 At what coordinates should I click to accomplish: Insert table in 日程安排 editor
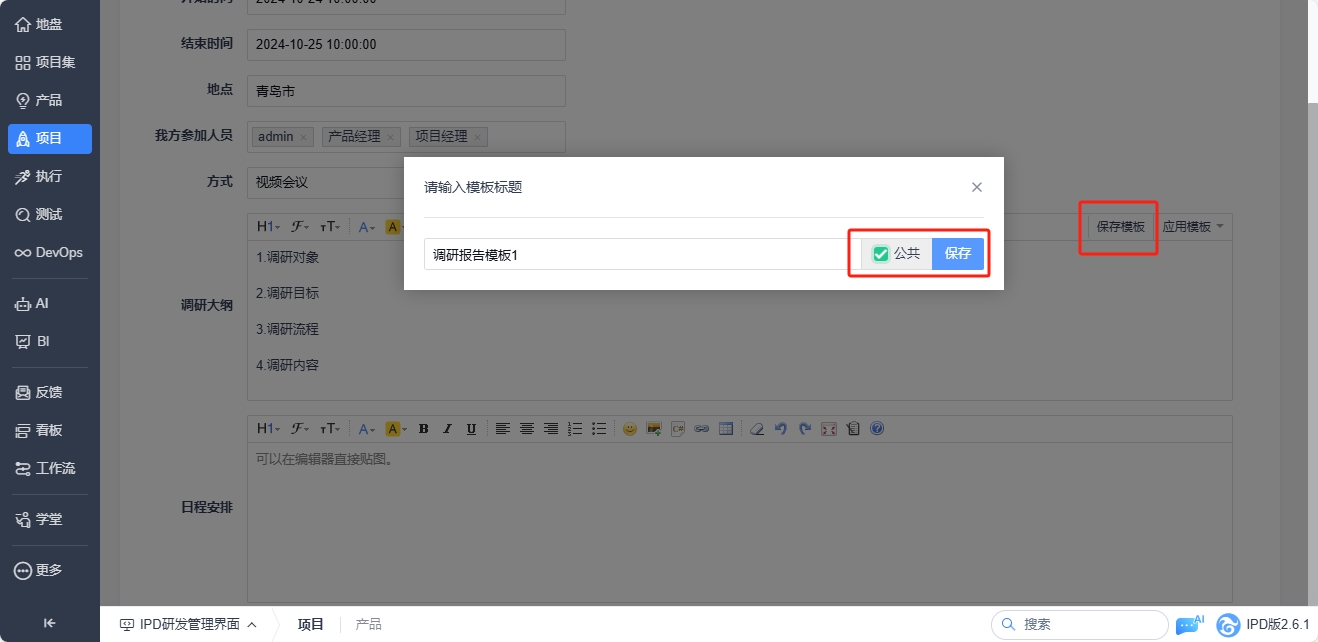click(x=726, y=429)
